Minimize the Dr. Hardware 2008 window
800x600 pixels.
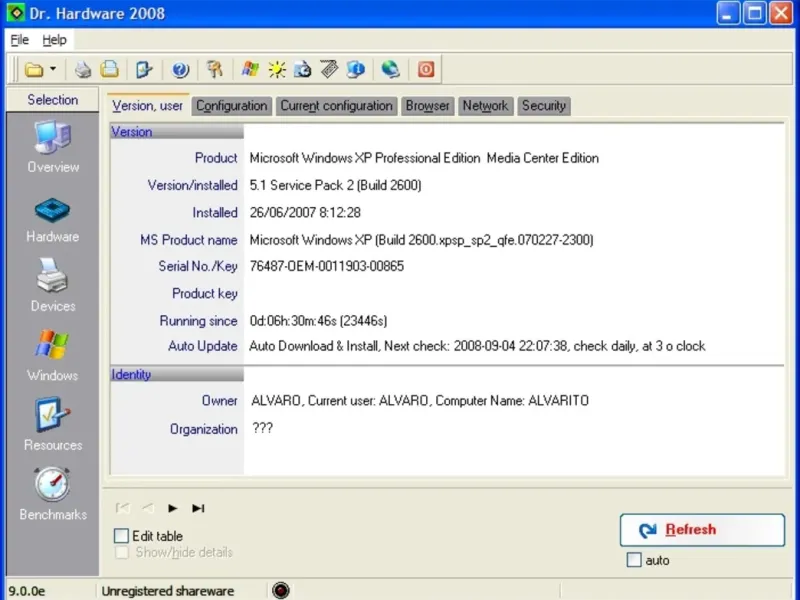tap(728, 13)
